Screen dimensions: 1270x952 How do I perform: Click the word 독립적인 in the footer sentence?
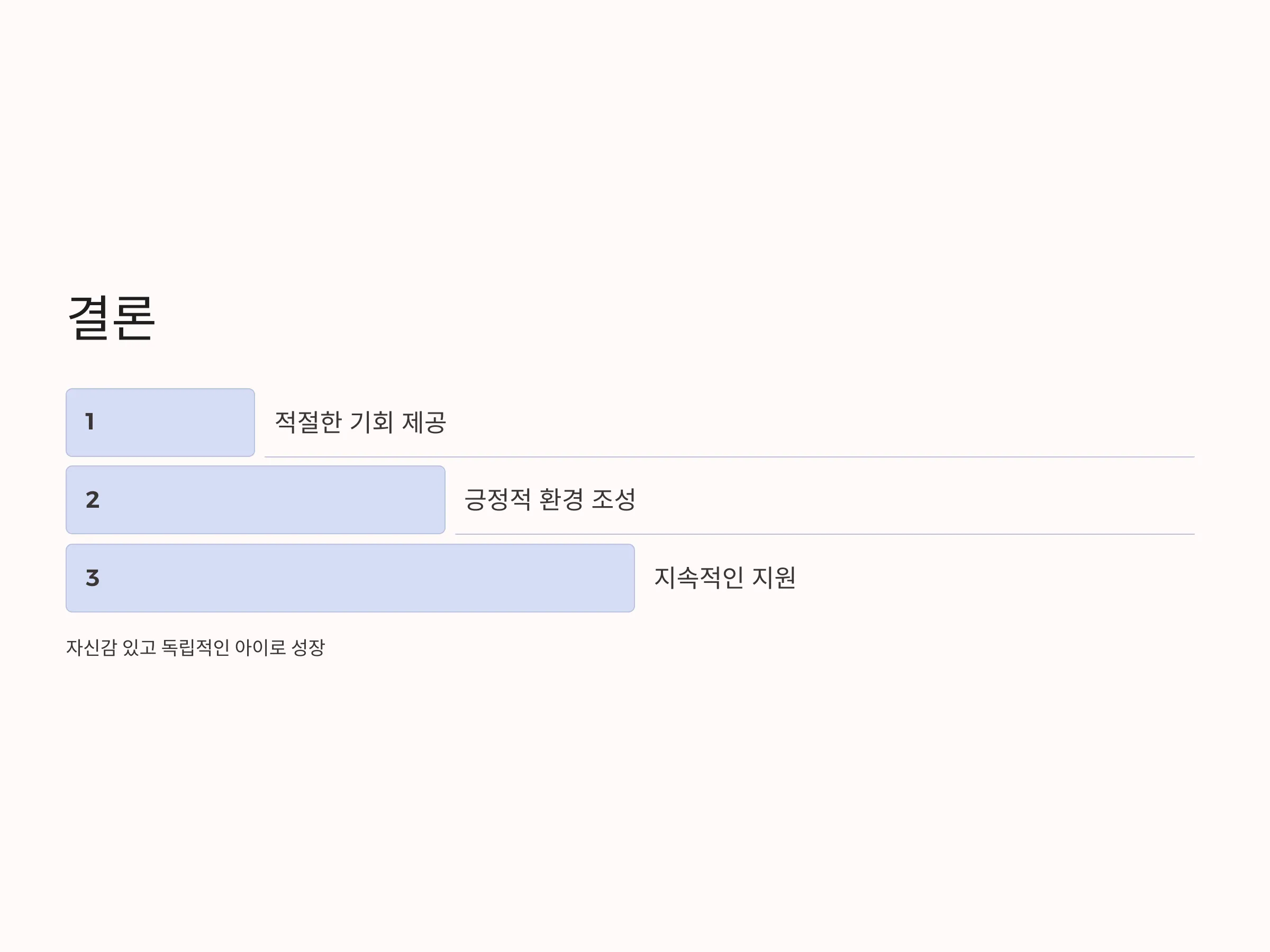coord(195,648)
